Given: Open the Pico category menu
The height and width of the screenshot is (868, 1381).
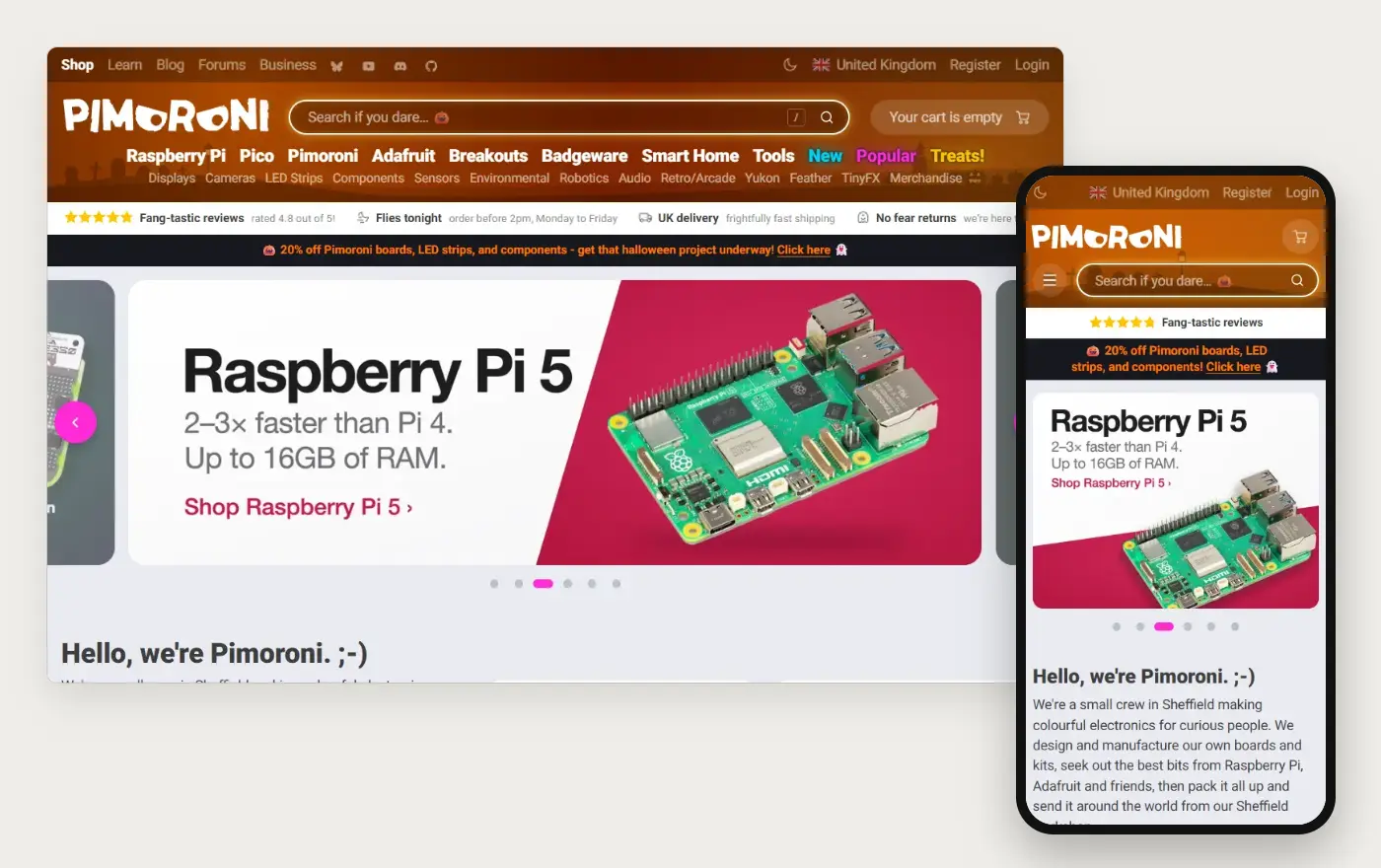Looking at the screenshot, I should pos(256,156).
